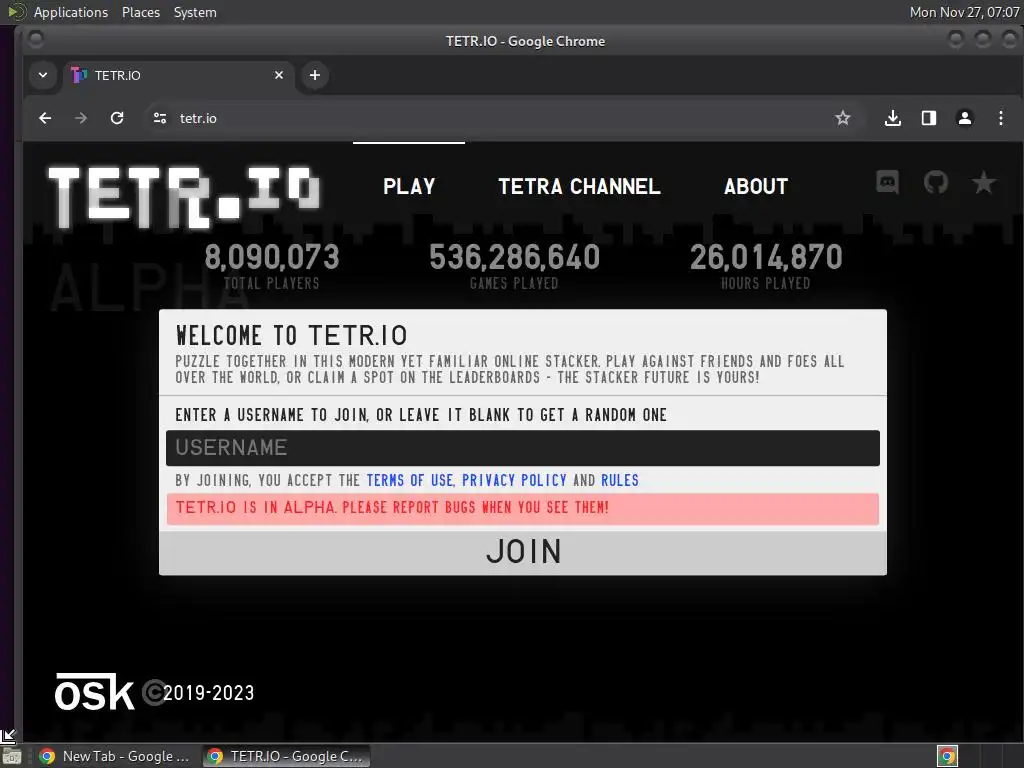Reload the tetr.io page

pyautogui.click(x=117, y=118)
